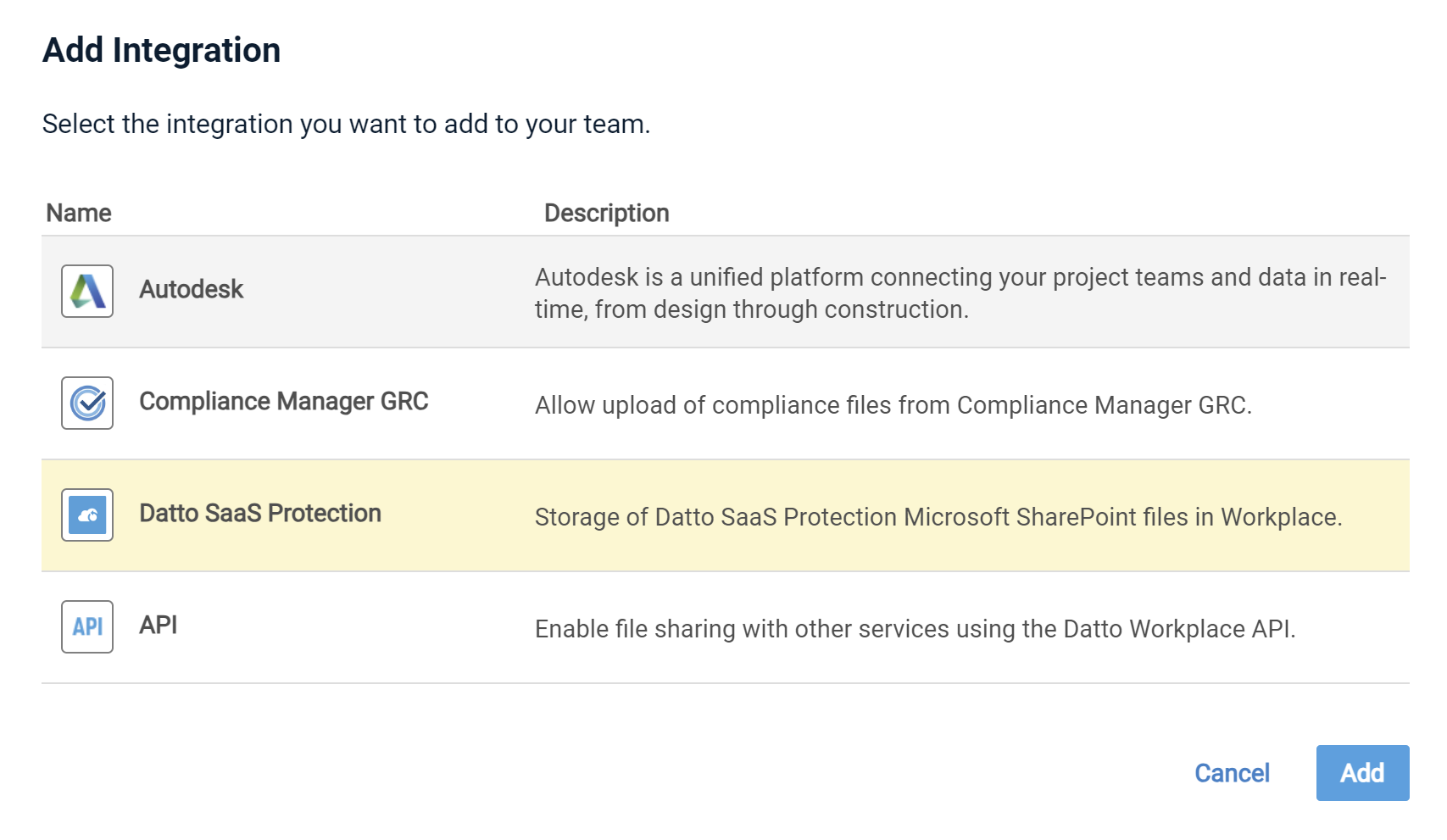1447x840 pixels.
Task: Click the Compliance Manager GRC checkmark icon
Action: [87, 403]
